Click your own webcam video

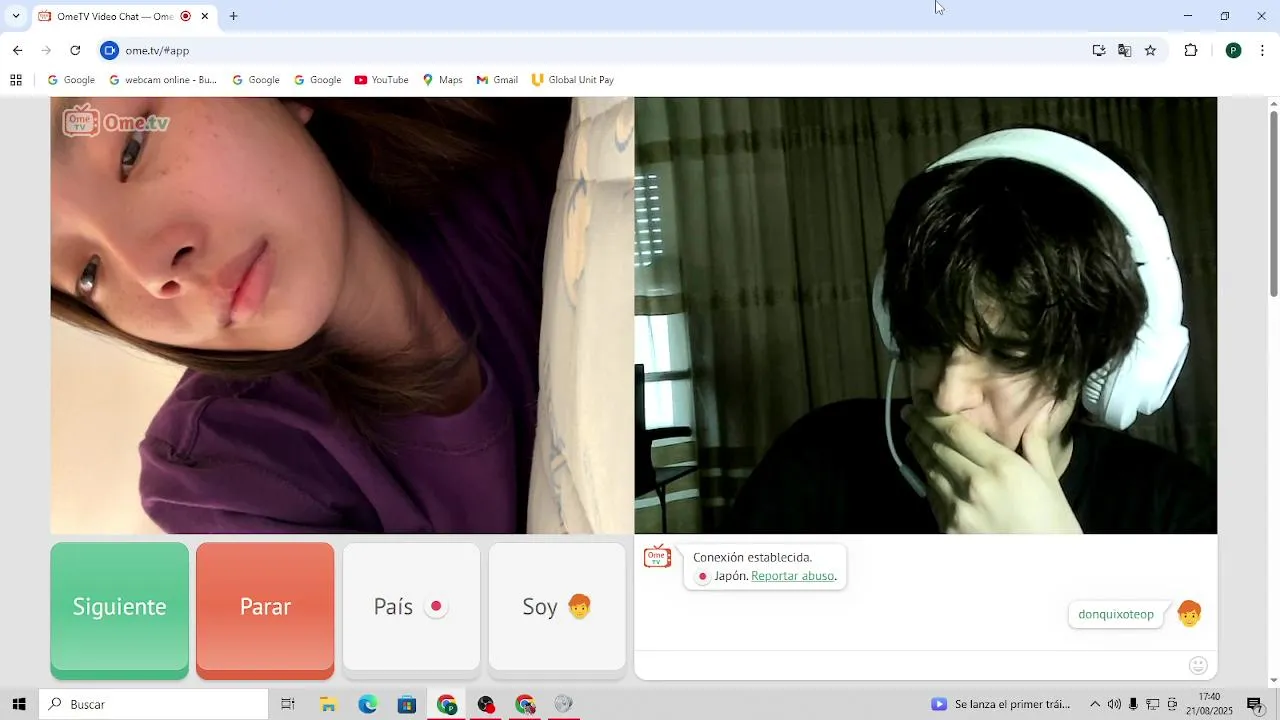[x=926, y=315]
